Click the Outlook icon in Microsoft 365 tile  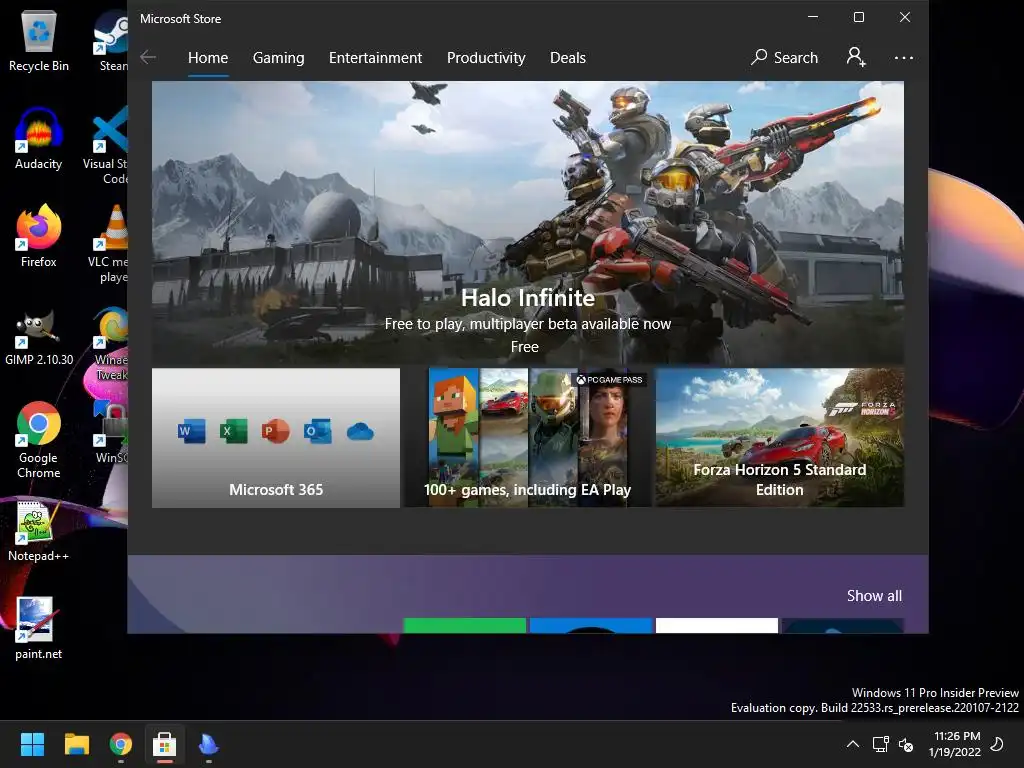tap(317, 431)
